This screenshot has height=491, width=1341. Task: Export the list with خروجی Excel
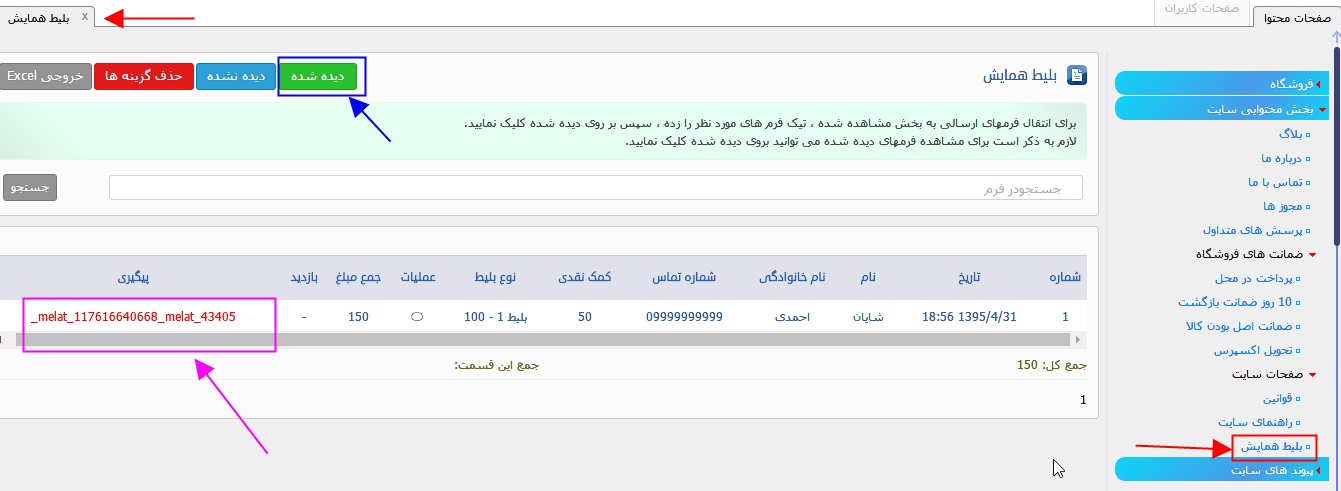pos(44,77)
